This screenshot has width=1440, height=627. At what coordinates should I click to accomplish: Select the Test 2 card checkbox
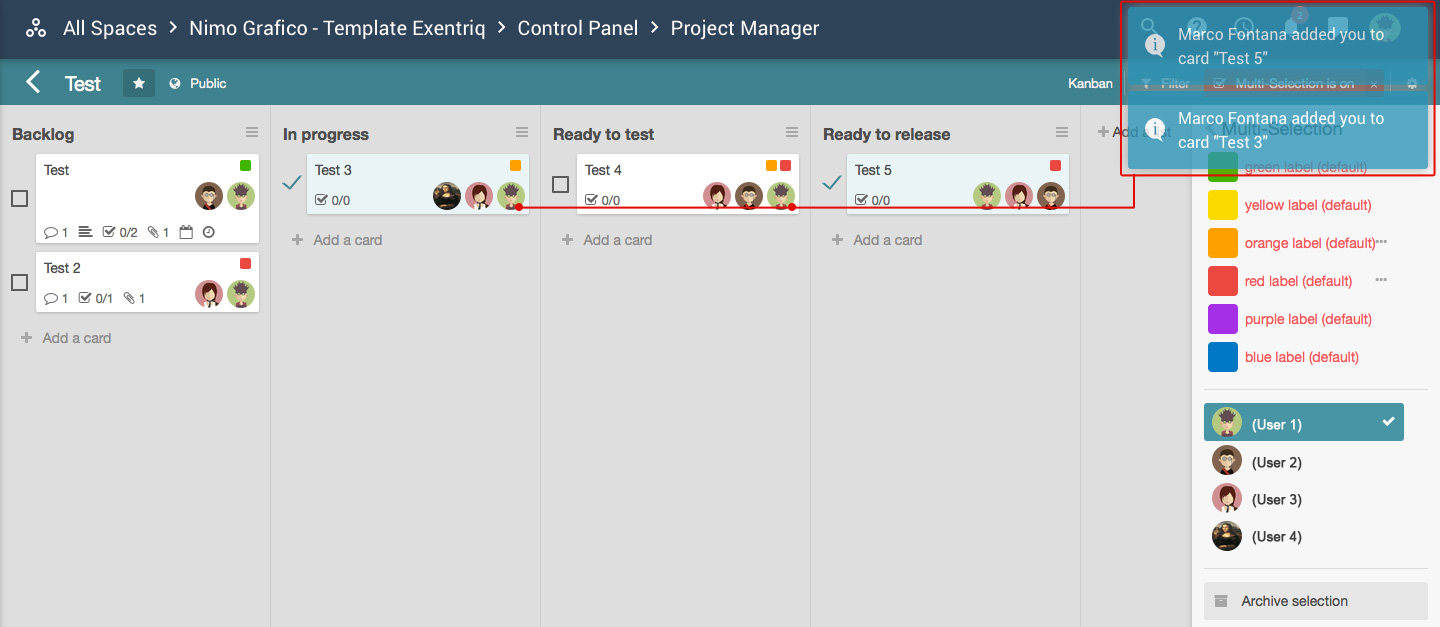point(19,282)
